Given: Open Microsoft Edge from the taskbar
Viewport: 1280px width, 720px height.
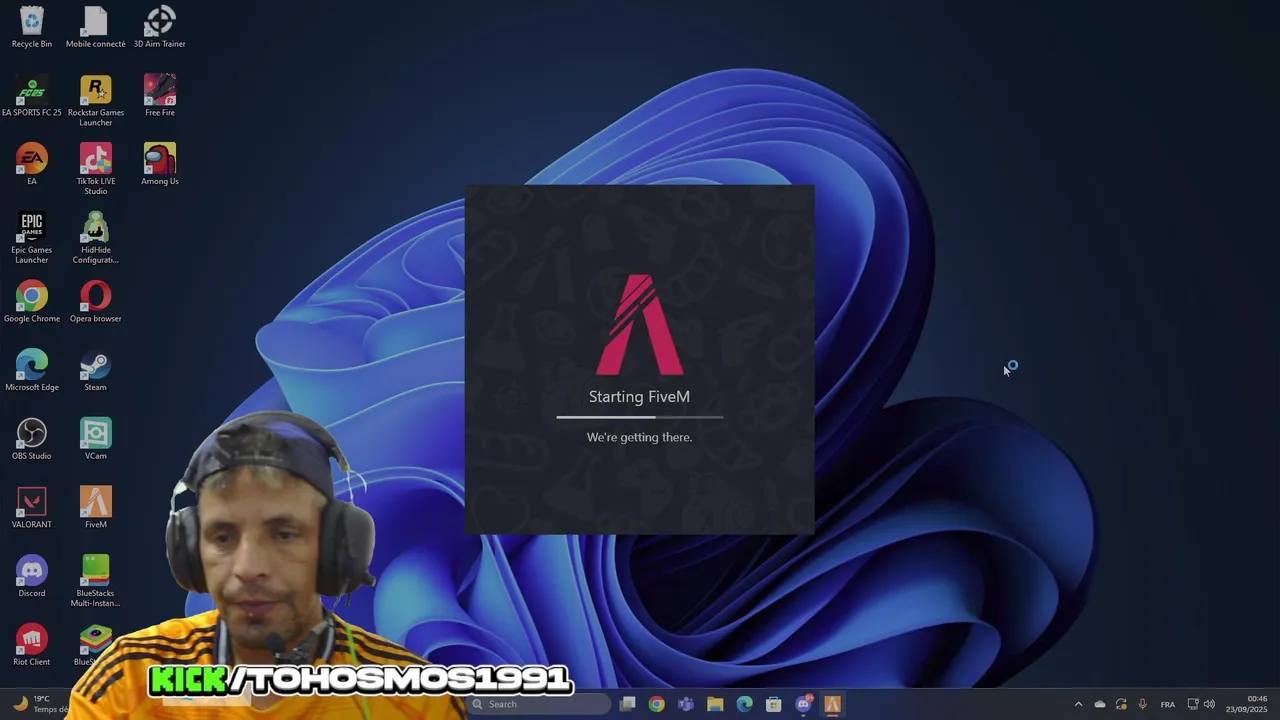Looking at the screenshot, I should coord(744,704).
